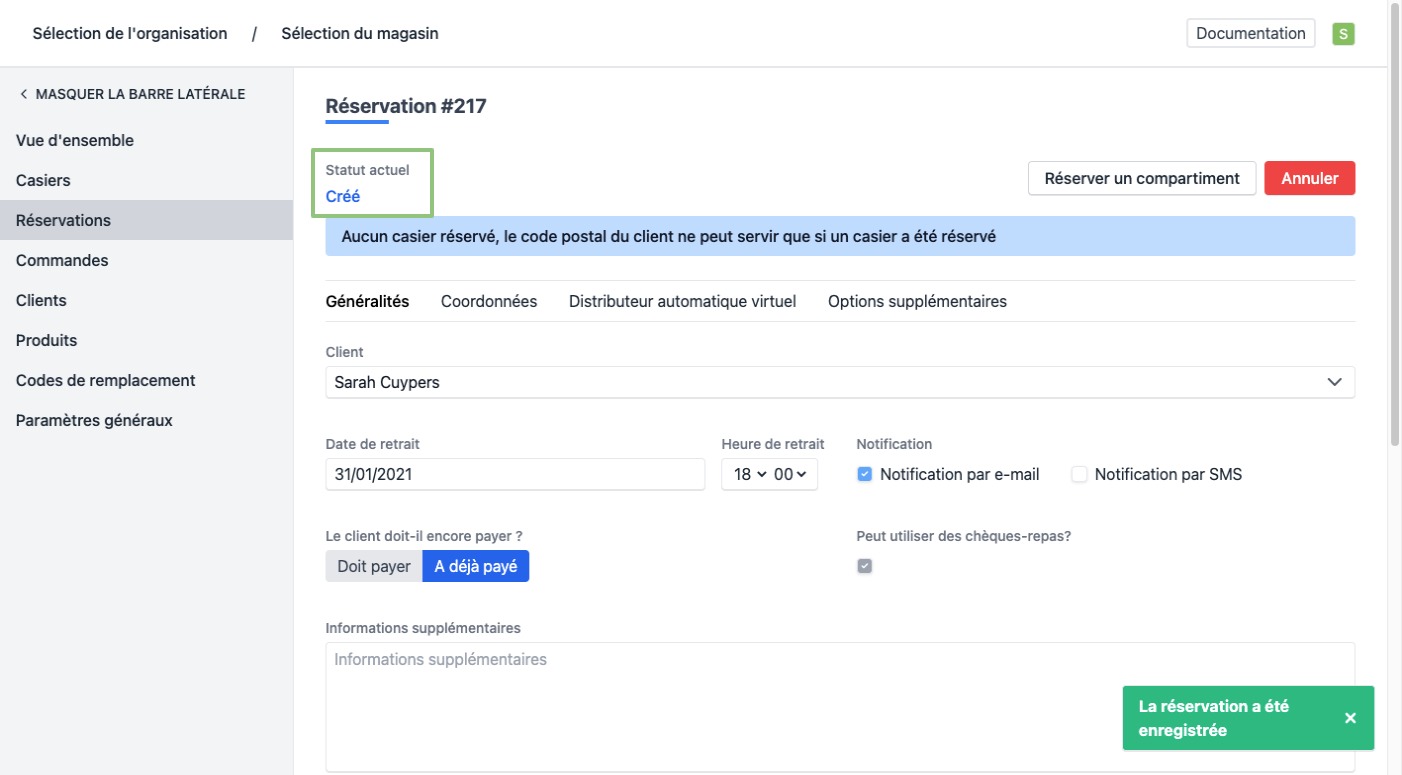
Task: Dismiss the reservation saved notification
Action: point(1350,718)
